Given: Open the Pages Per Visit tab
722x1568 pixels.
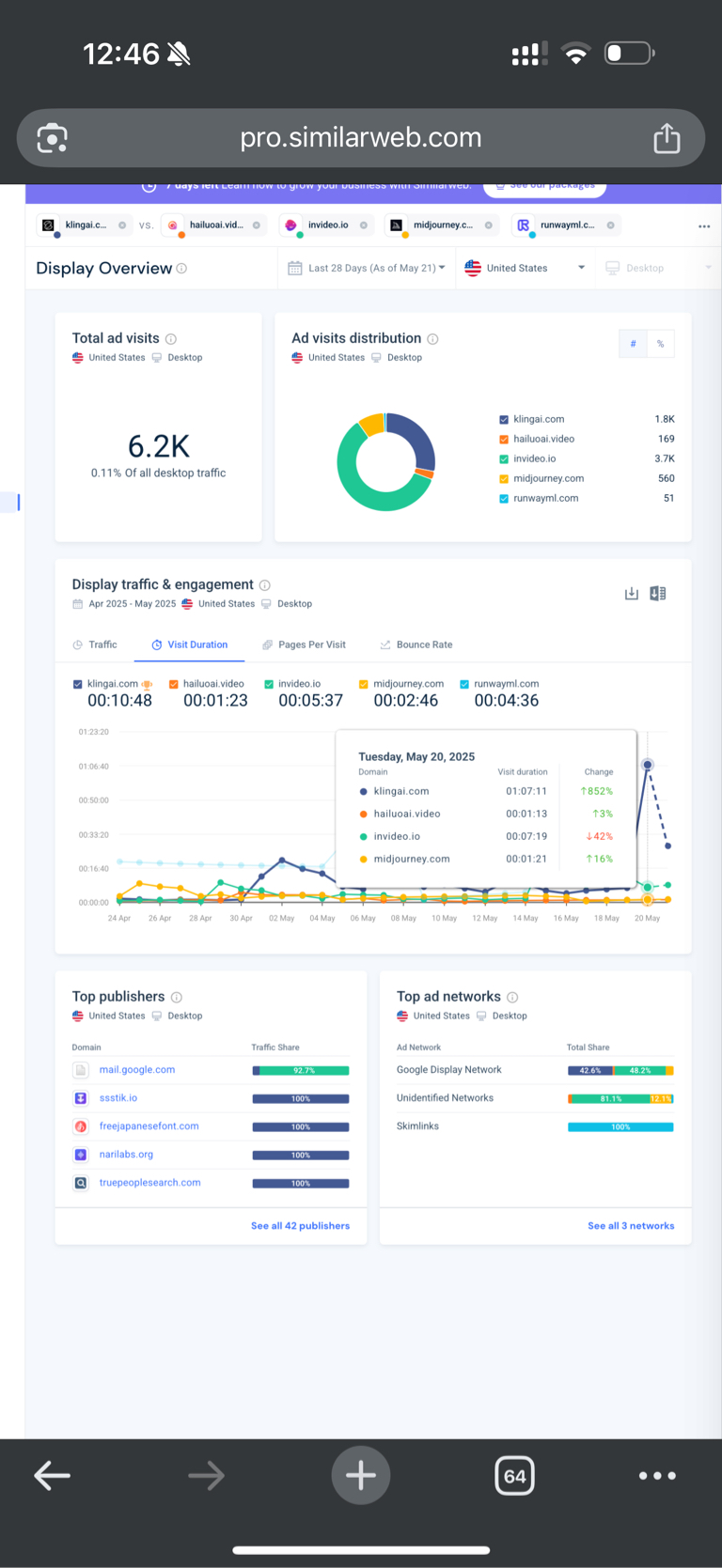Looking at the screenshot, I should coord(304,644).
